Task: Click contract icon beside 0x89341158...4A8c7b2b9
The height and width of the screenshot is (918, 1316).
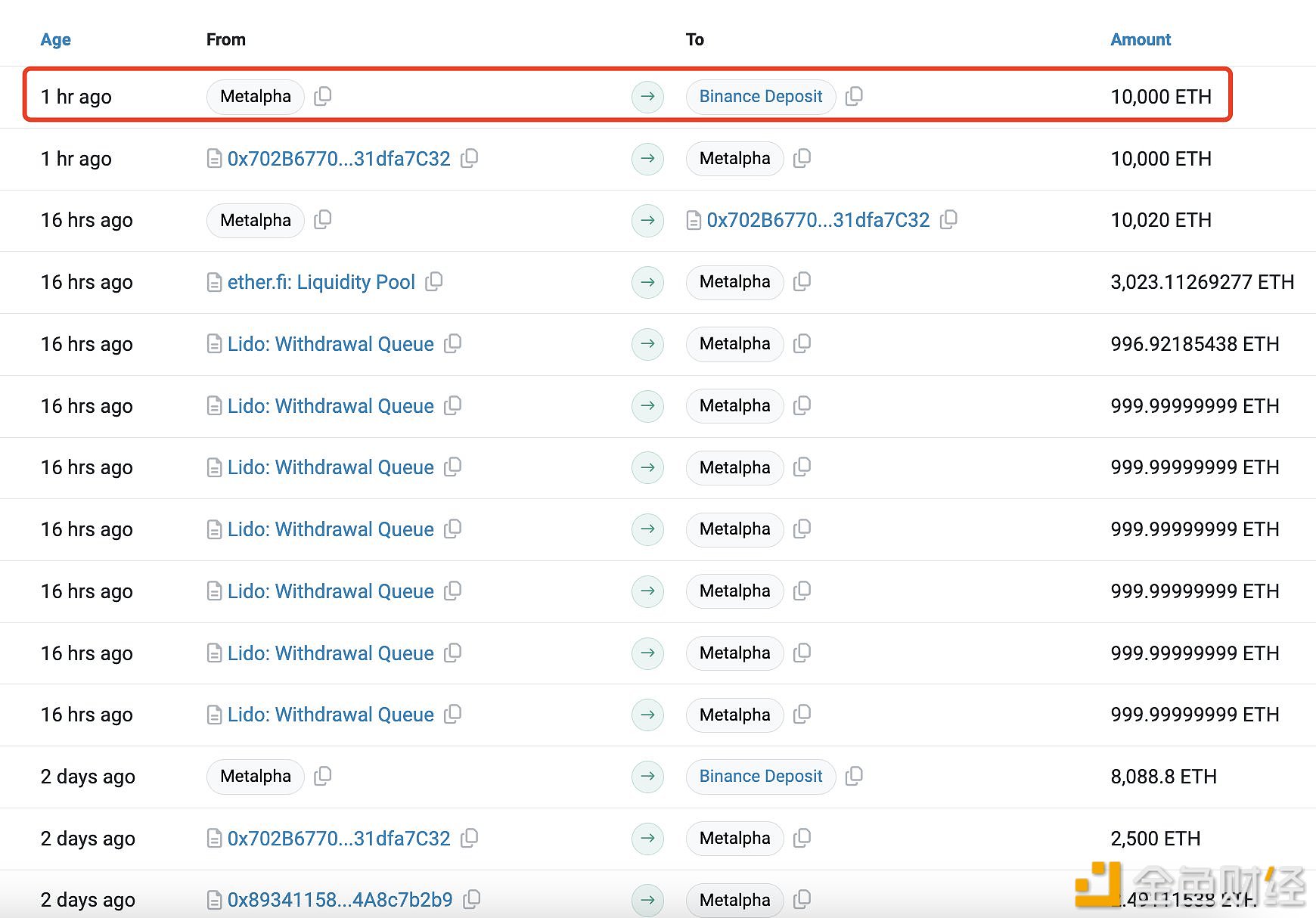Action: click(214, 901)
